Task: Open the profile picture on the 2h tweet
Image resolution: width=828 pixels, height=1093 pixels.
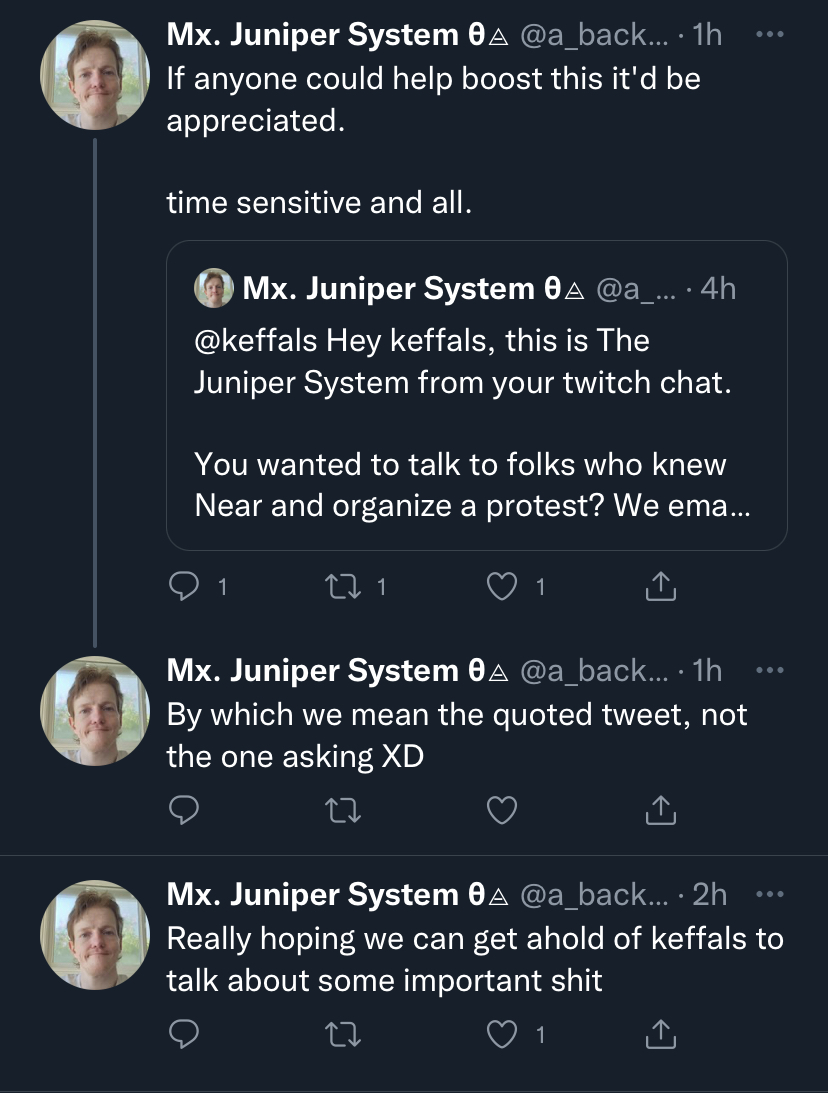Action: [95, 935]
